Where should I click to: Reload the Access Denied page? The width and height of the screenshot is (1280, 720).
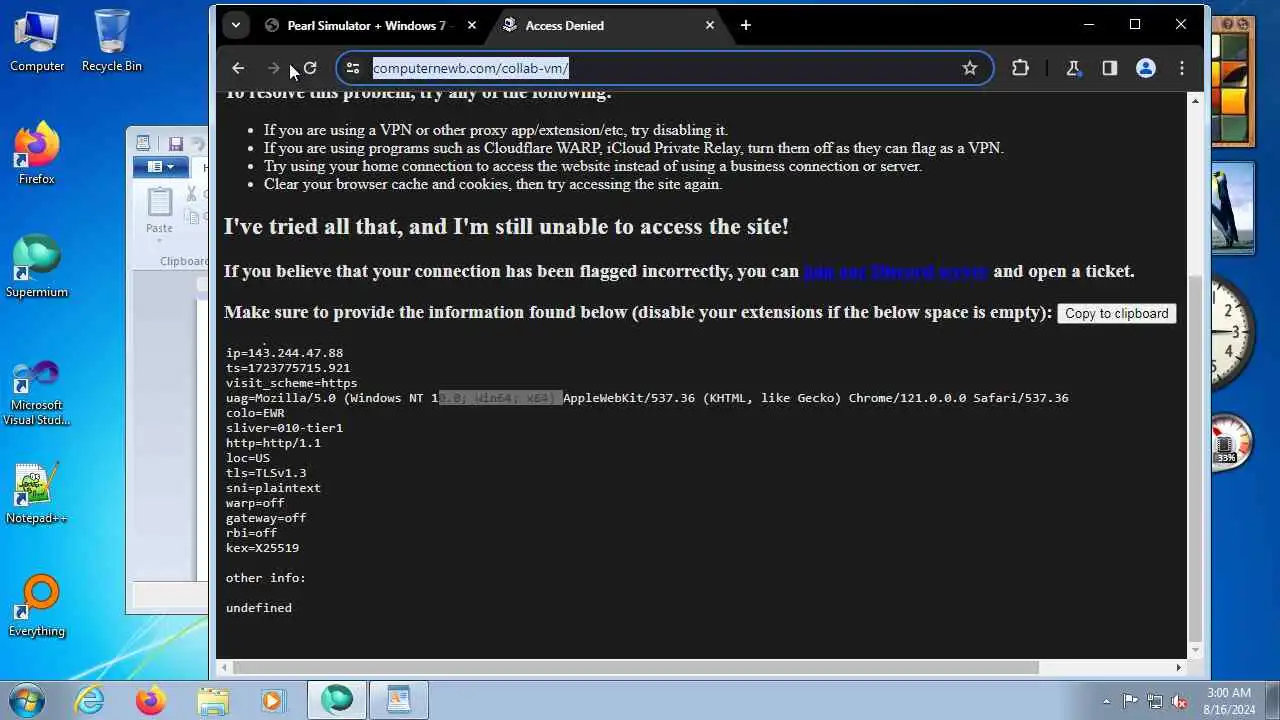(310, 68)
